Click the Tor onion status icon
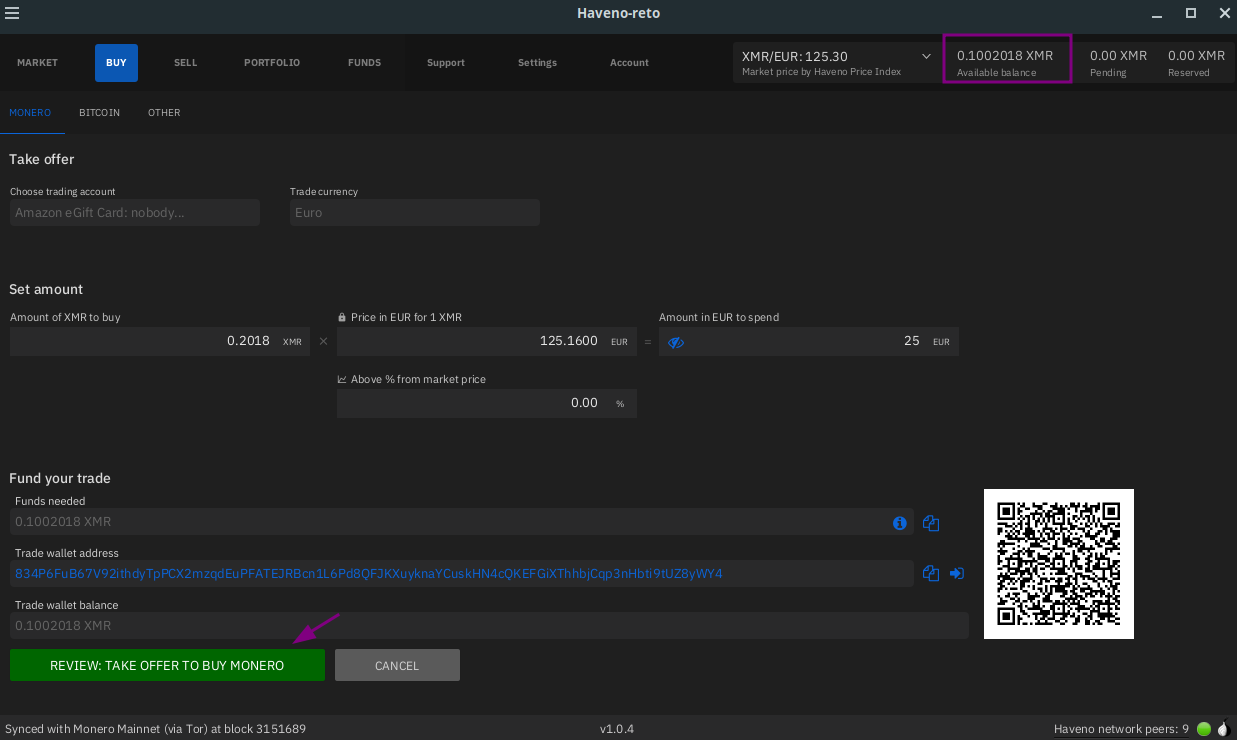This screenshot has height=740, width=1237. click(1222, 729)
